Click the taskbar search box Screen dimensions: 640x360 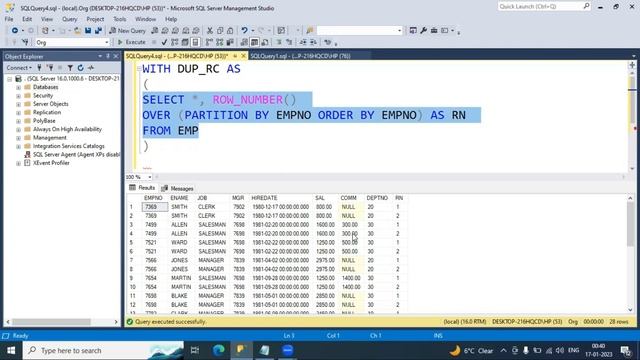pyautogui.click(x=104, y=350)
